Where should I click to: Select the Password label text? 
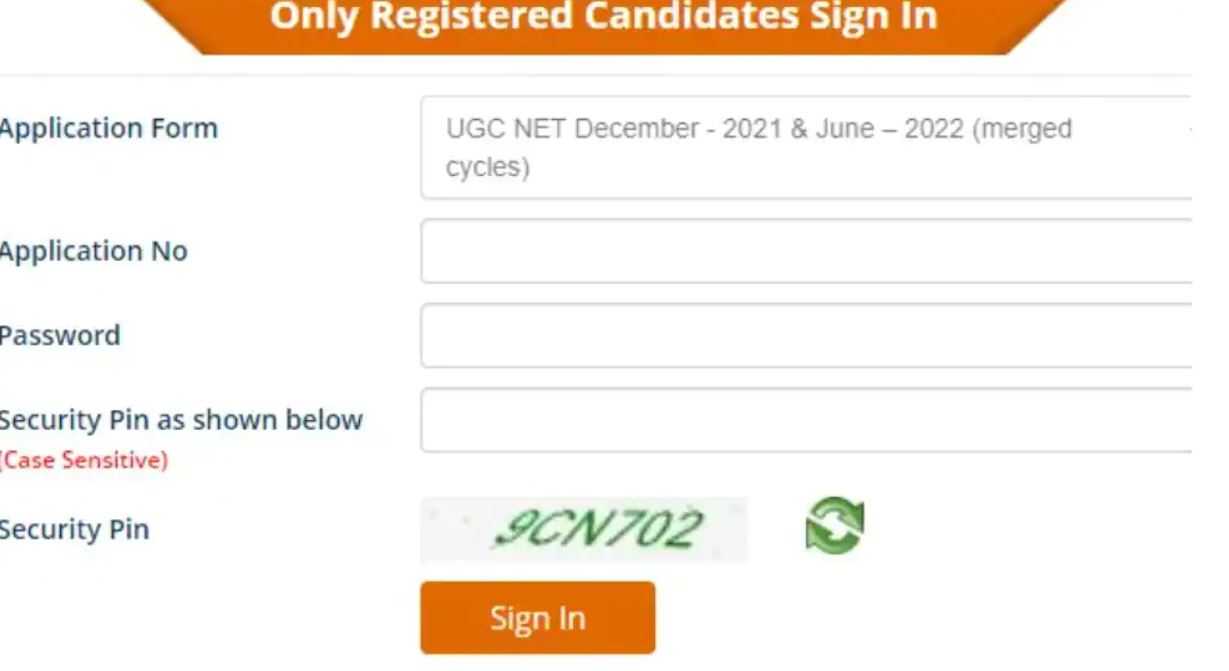click(x=60, y=335)
